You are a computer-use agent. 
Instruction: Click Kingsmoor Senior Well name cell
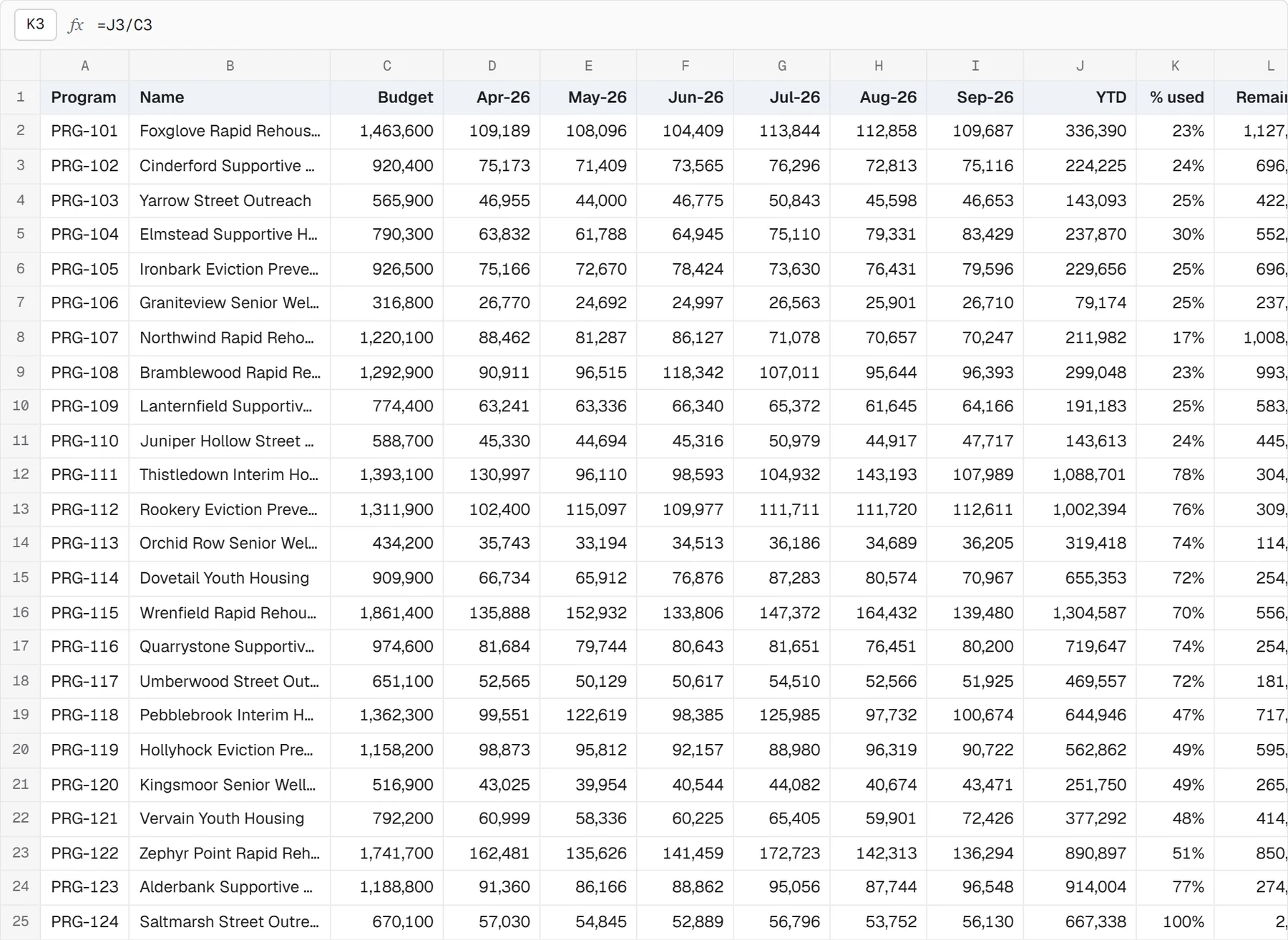(x=230, y=785)
